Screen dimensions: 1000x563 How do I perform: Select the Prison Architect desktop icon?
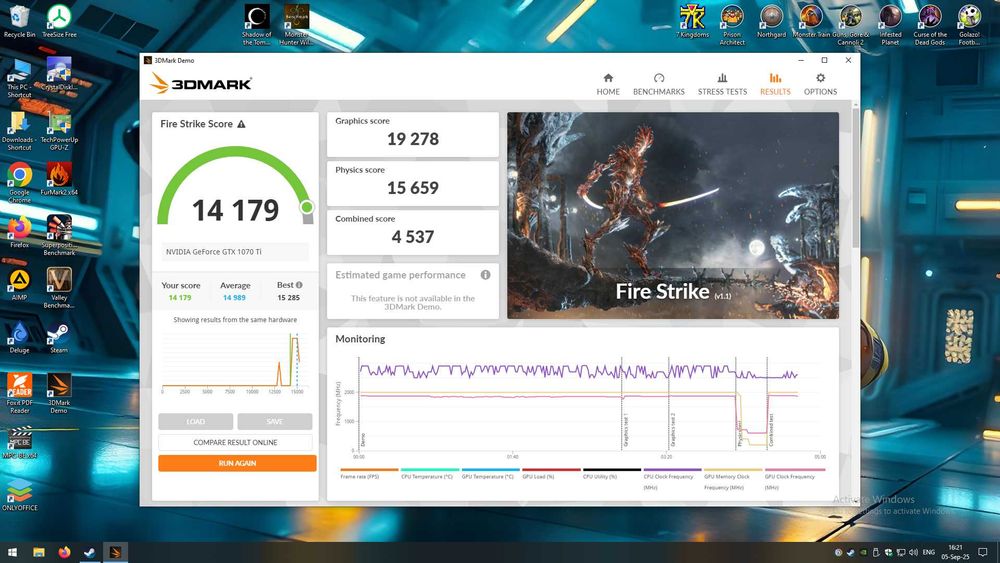(x=732, y=25)
